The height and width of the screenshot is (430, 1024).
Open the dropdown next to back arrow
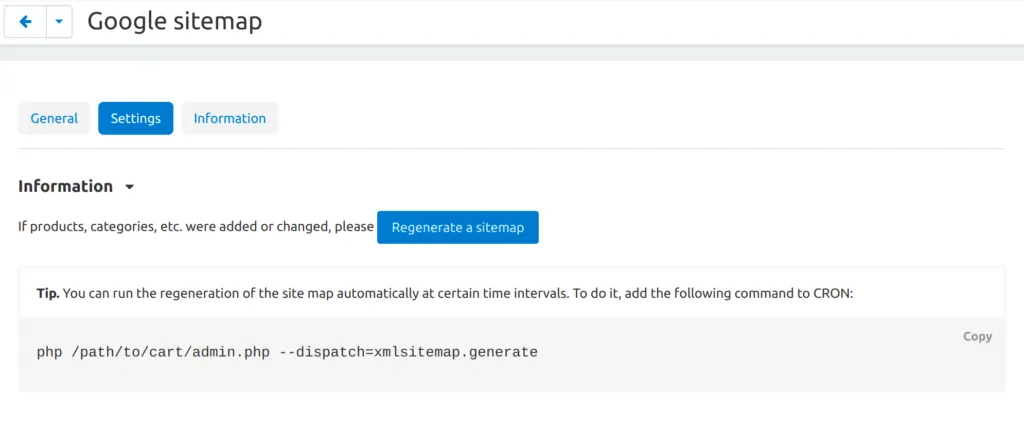click(59, 22)
